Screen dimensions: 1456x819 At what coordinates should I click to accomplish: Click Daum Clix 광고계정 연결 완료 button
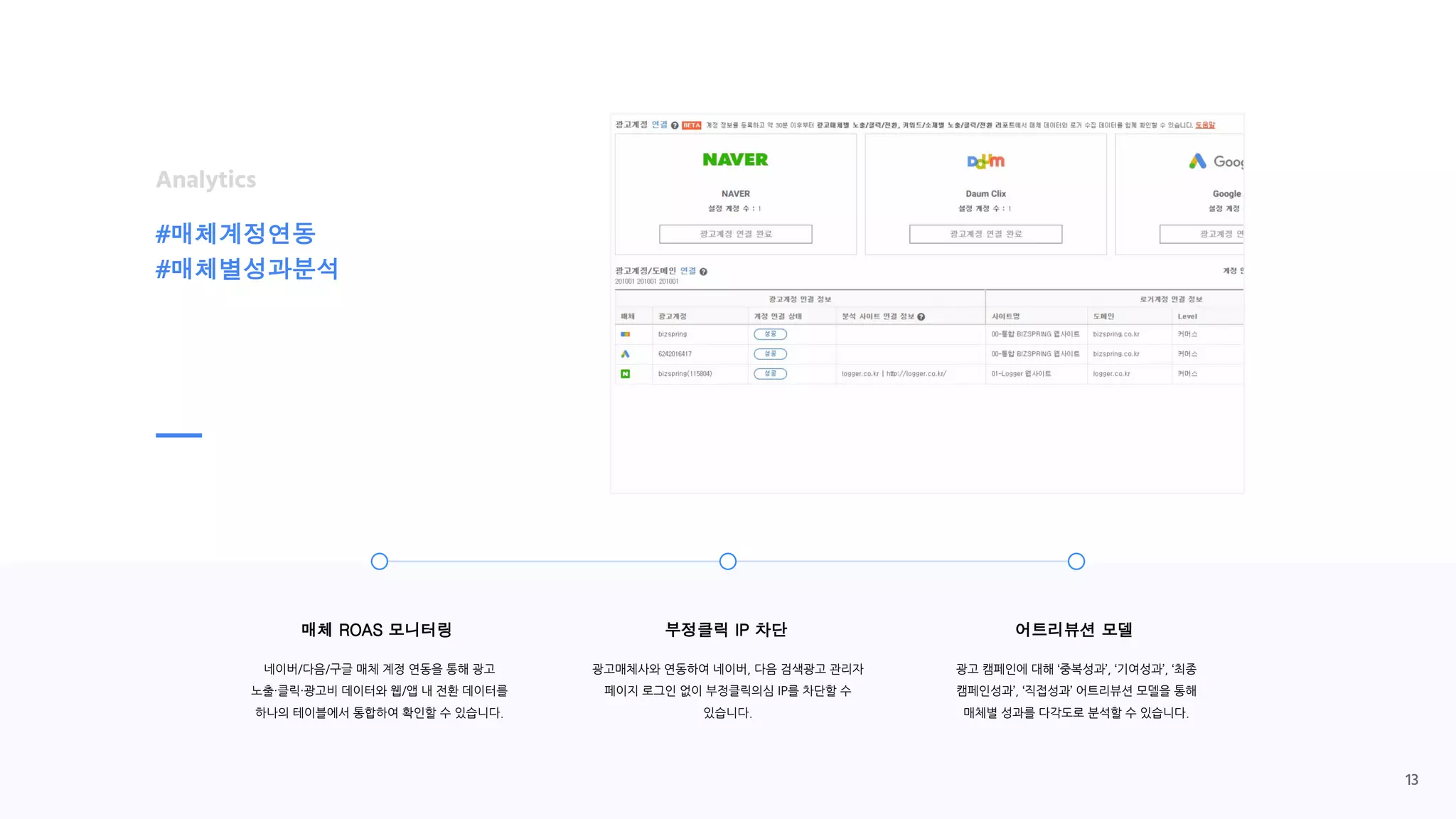(x=985, y=234)
